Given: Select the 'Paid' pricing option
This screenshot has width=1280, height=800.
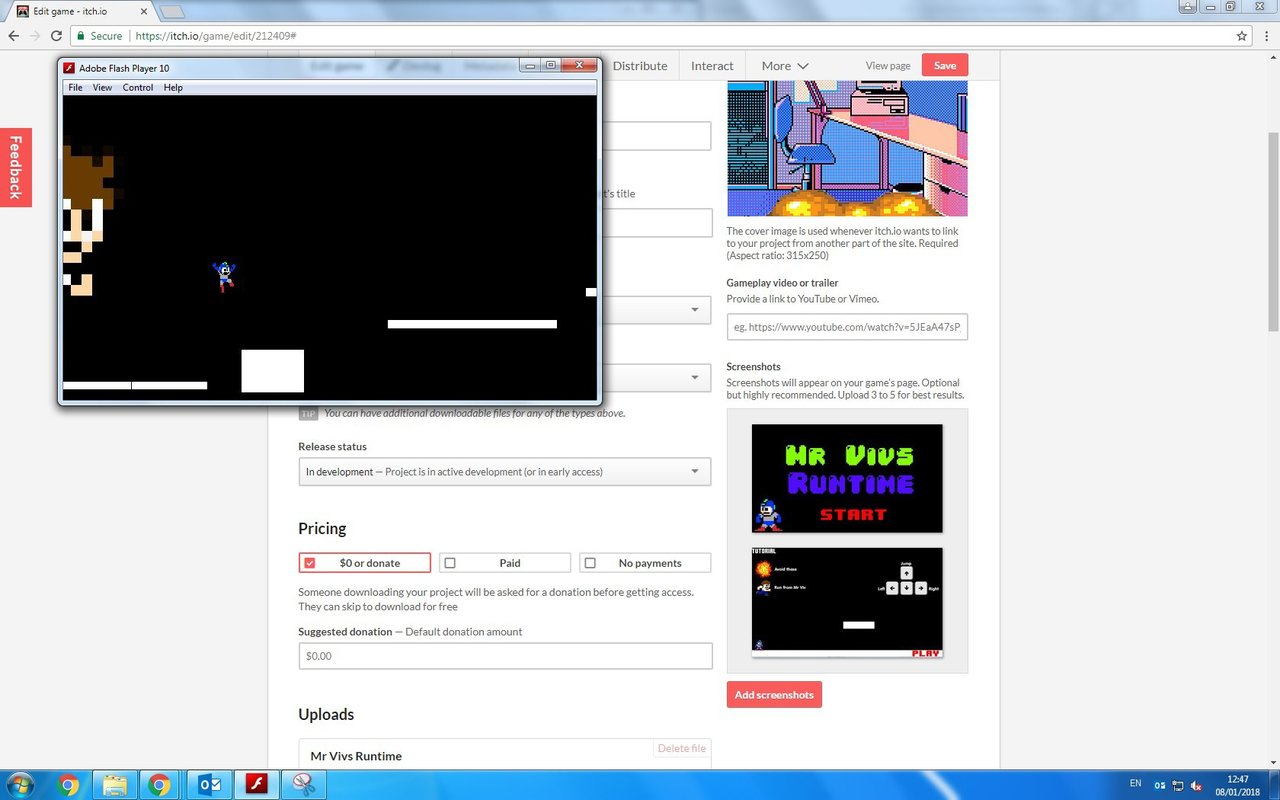Looking at the screenshot, I should tap(505, 563).
